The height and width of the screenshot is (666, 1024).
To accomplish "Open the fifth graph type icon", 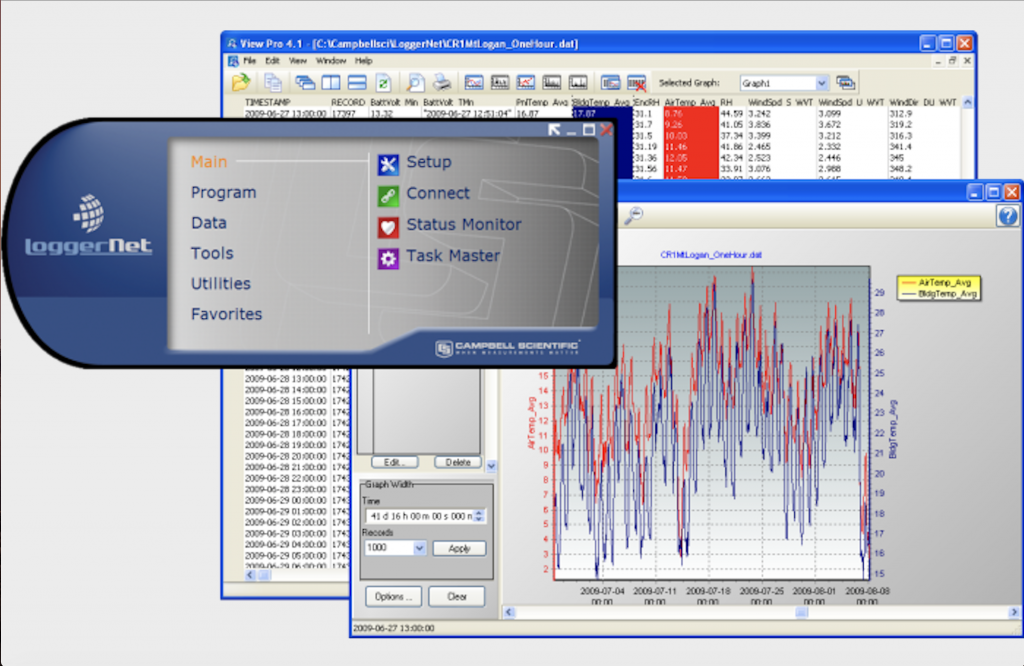I will tap(578, 82).
